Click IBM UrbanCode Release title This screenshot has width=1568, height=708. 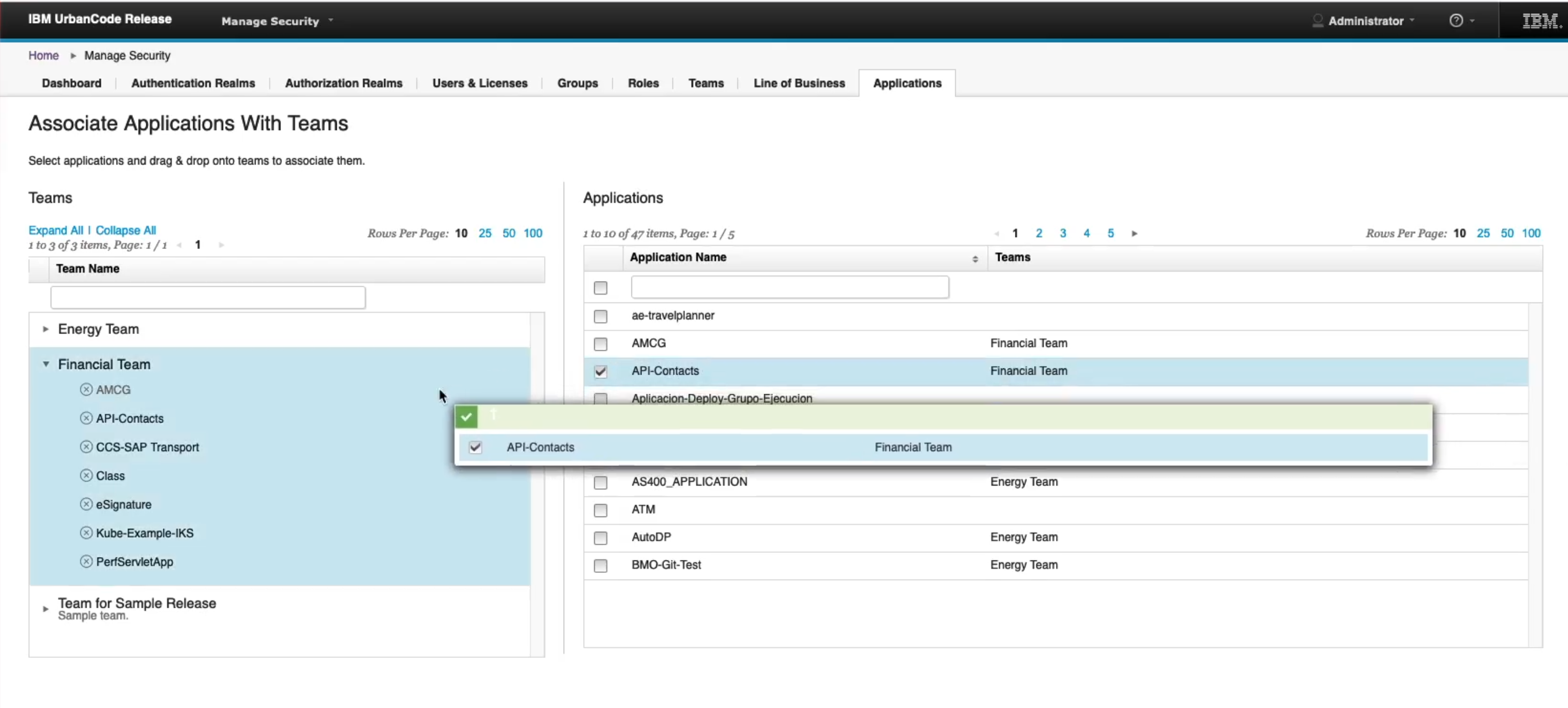100,19
